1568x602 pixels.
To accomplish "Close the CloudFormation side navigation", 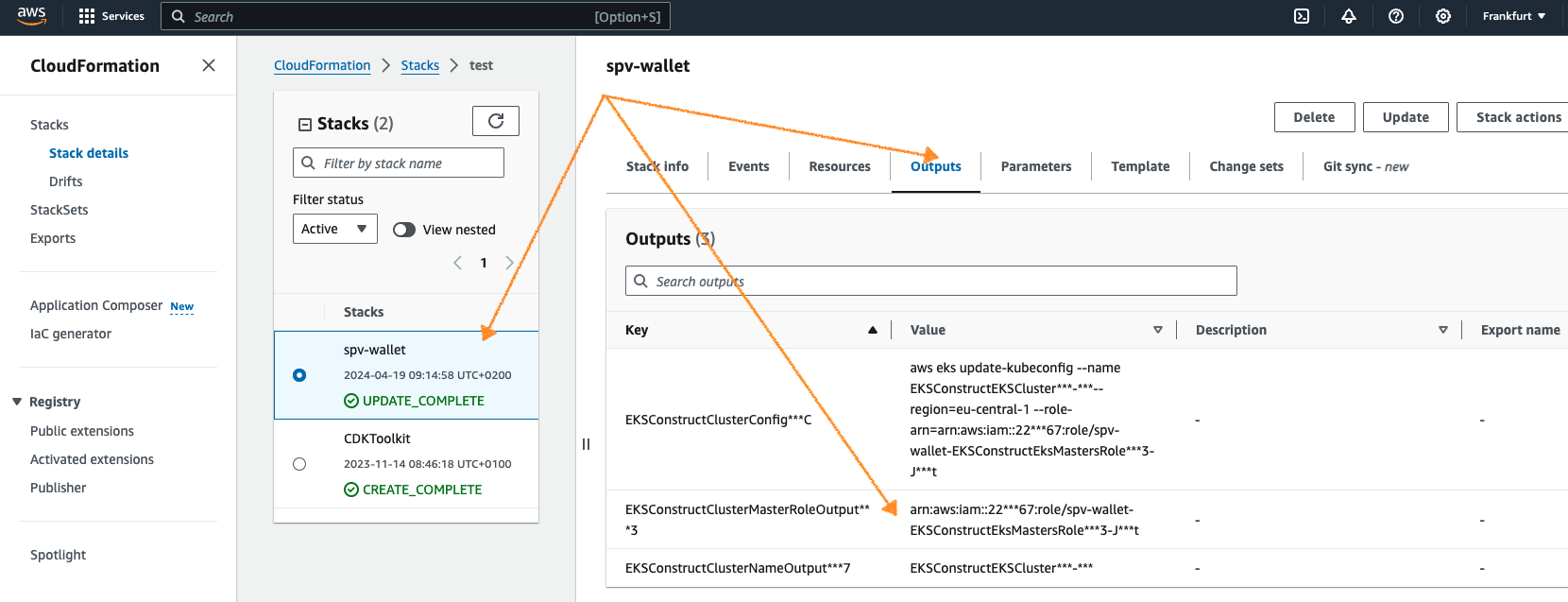I will point(209,65).
